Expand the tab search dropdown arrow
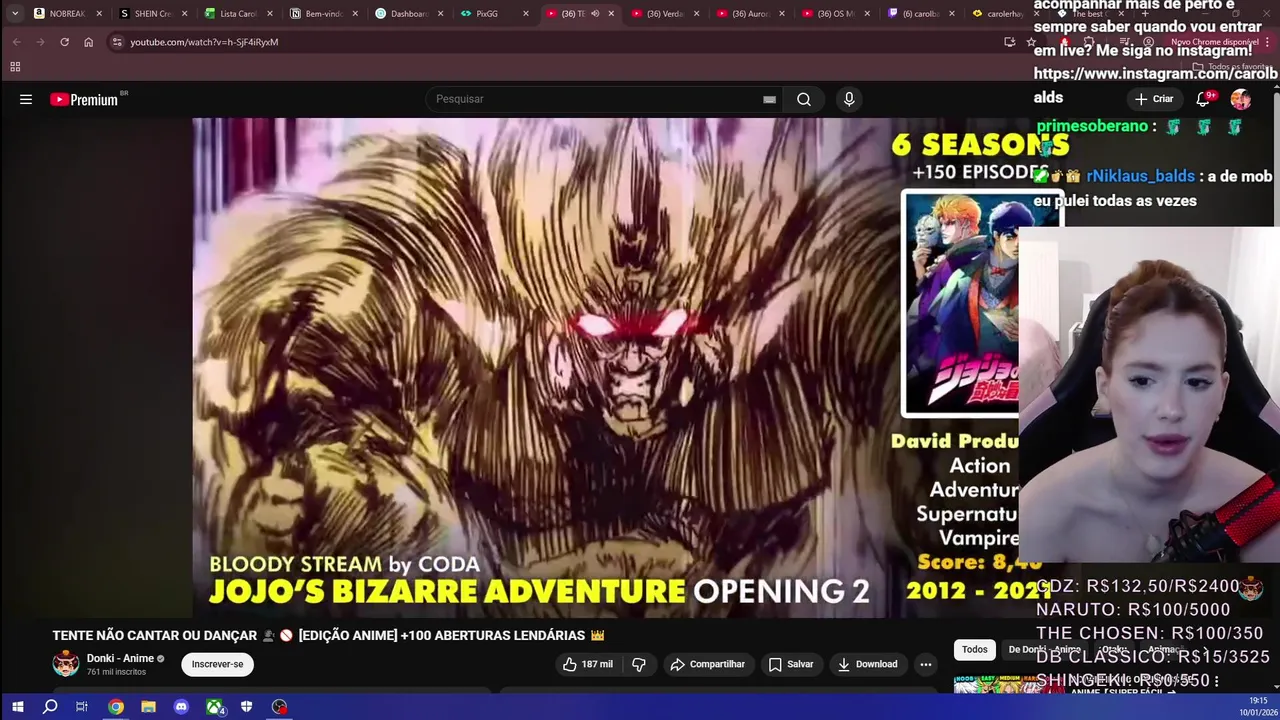The width and height of the screenshot is (1280, 720). click(x=14, y=14)
